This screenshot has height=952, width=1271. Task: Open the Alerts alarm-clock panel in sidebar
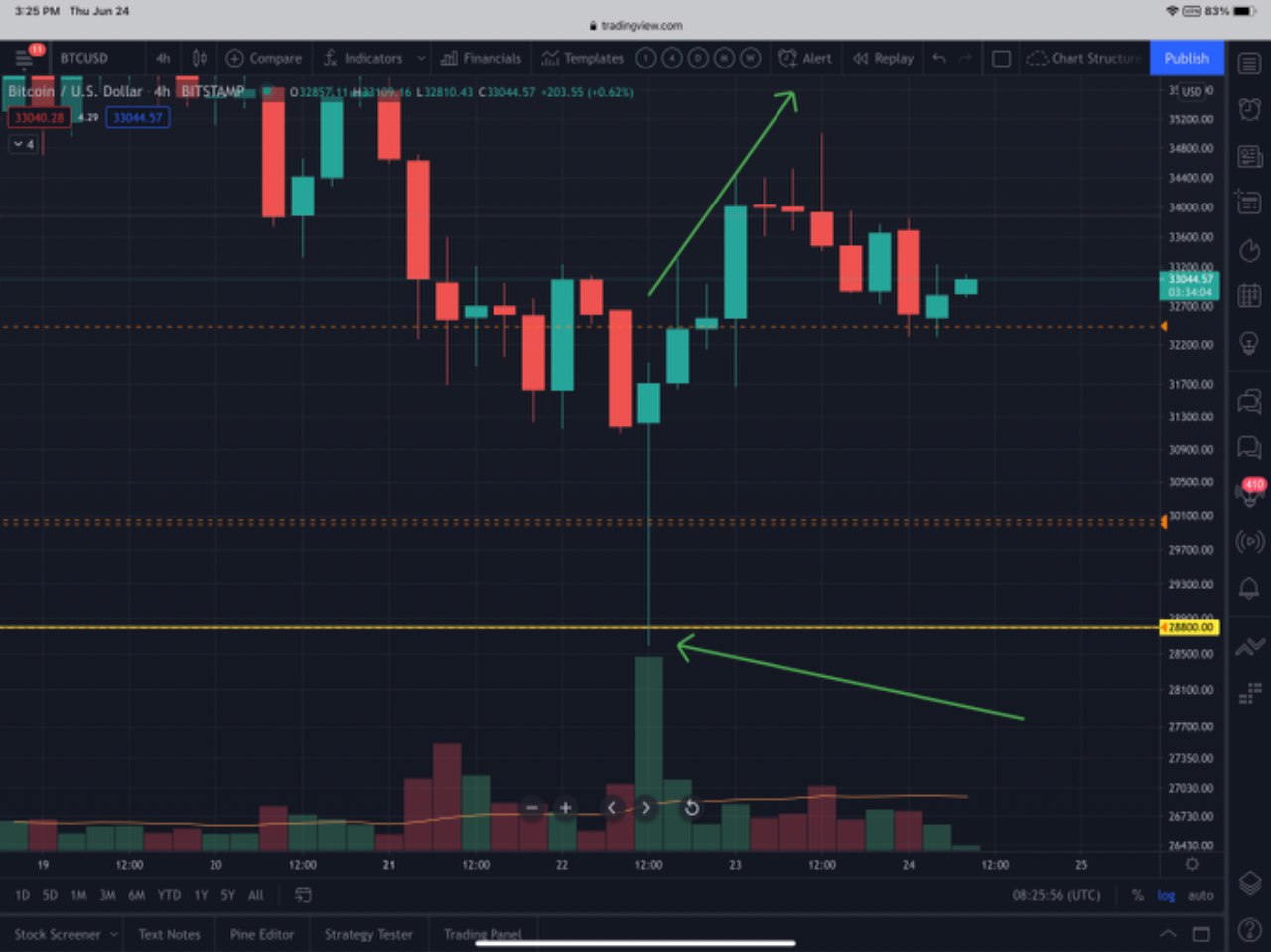click(x=1249, y=109)
